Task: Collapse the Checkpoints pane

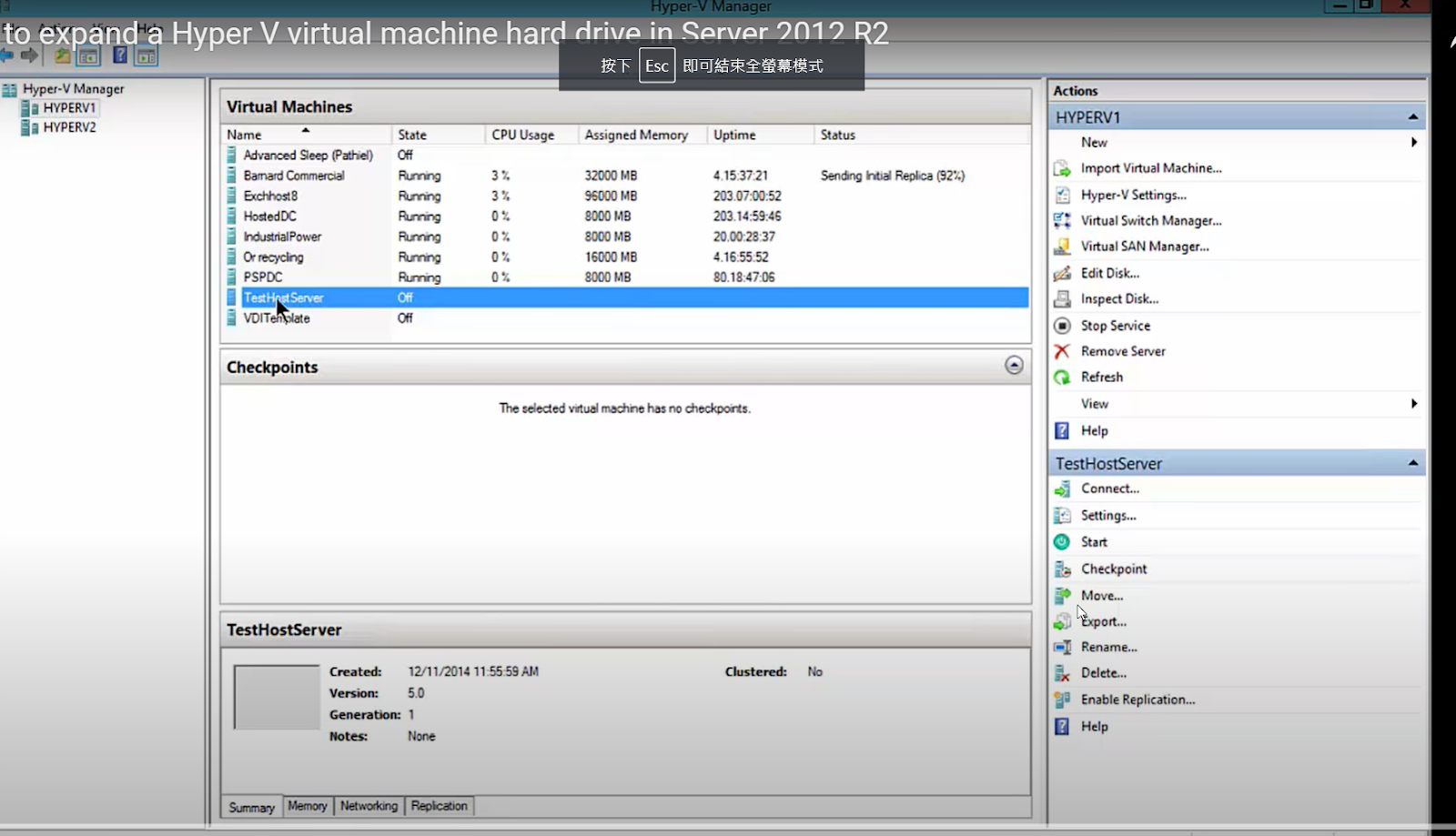Action: [x=1014, y=365]
